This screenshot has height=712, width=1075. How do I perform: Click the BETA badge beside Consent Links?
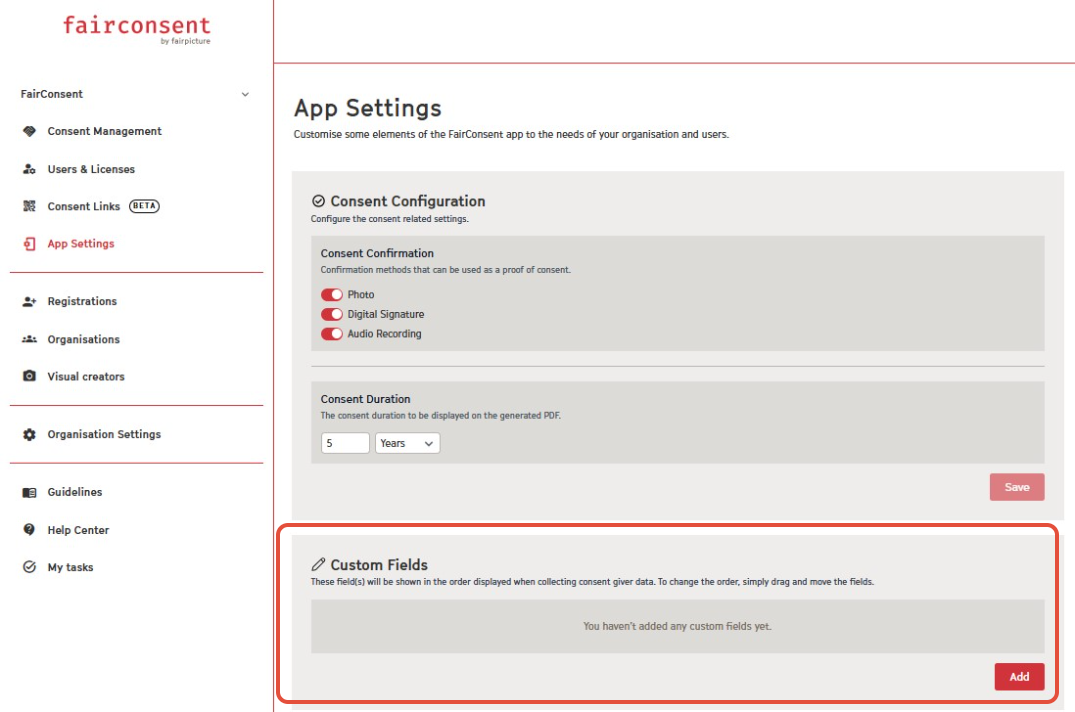pyautogui.click(x=144, y=206)
